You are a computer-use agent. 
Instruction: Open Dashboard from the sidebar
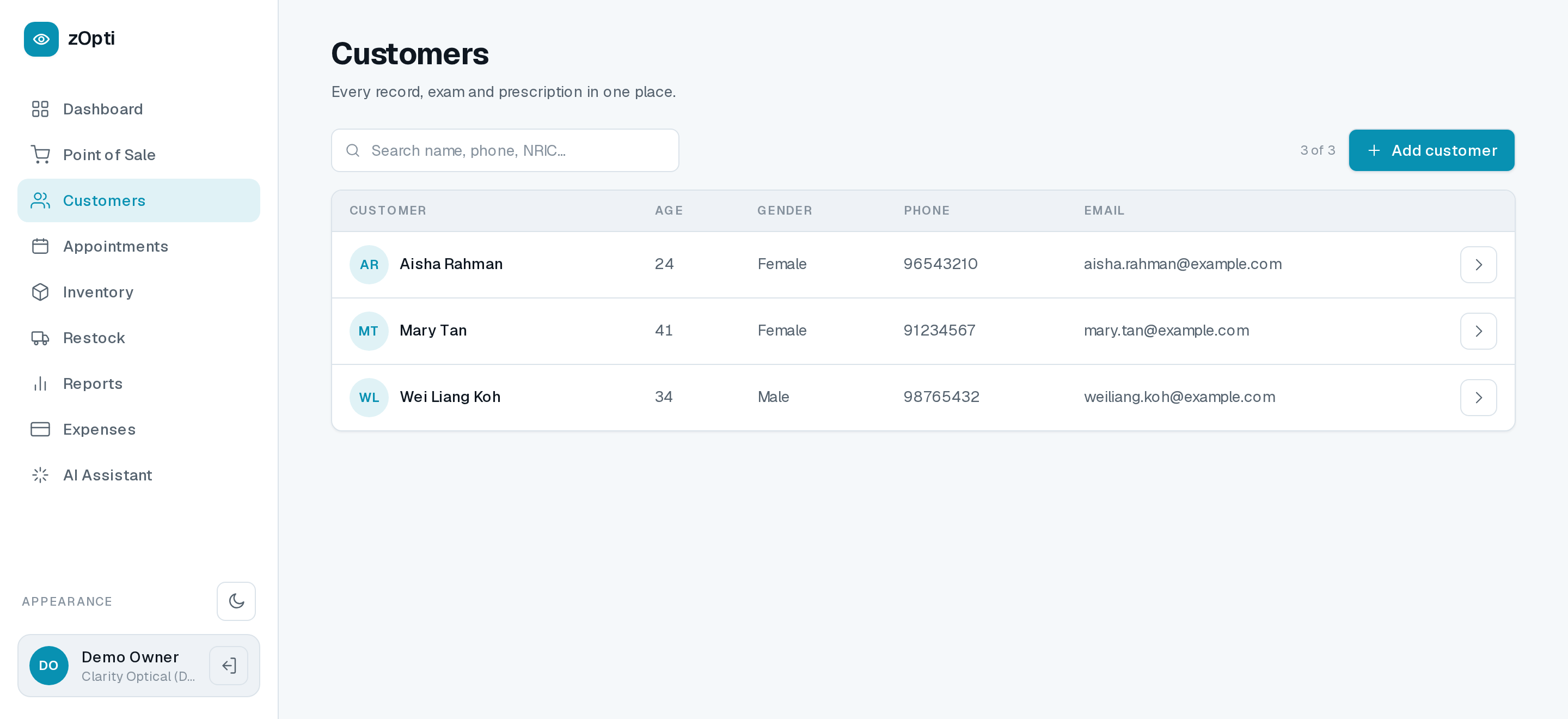tap(139, 109)
